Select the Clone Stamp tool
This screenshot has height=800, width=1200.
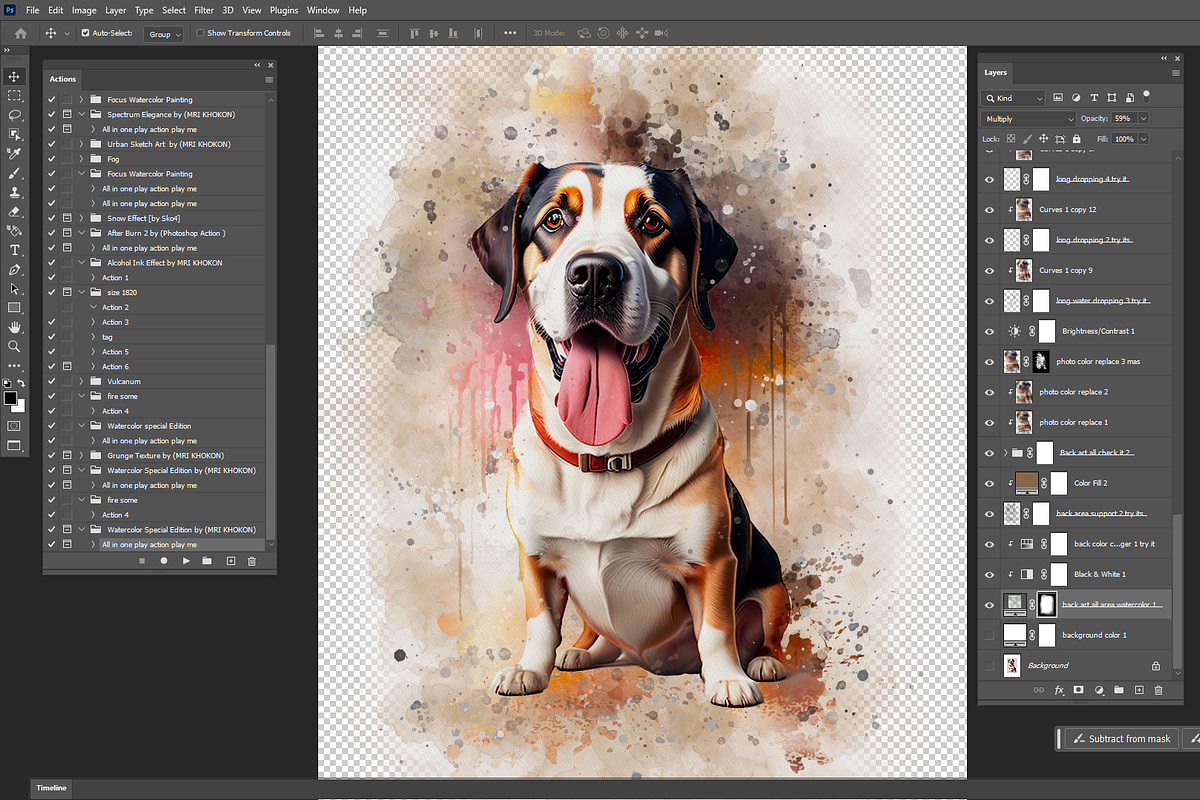coord(14,192)
